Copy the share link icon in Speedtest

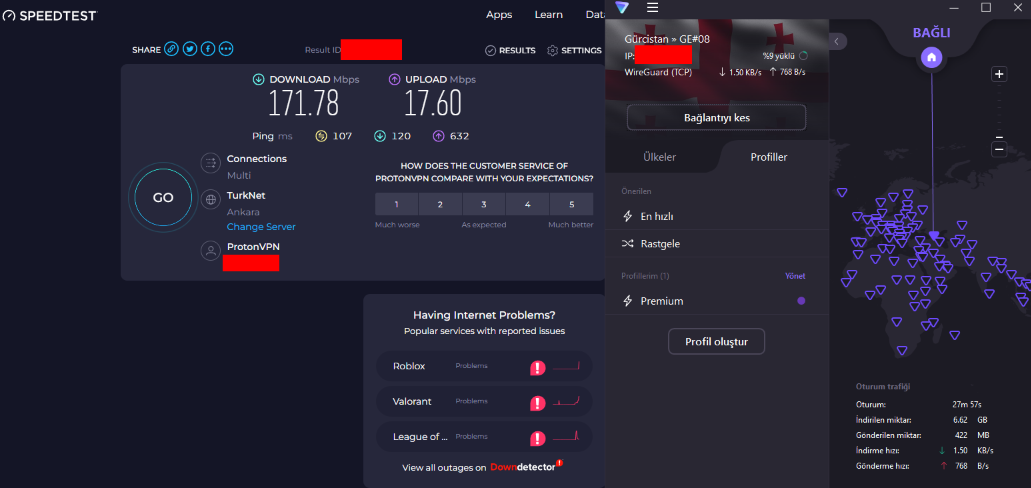[x=172, y=49]
